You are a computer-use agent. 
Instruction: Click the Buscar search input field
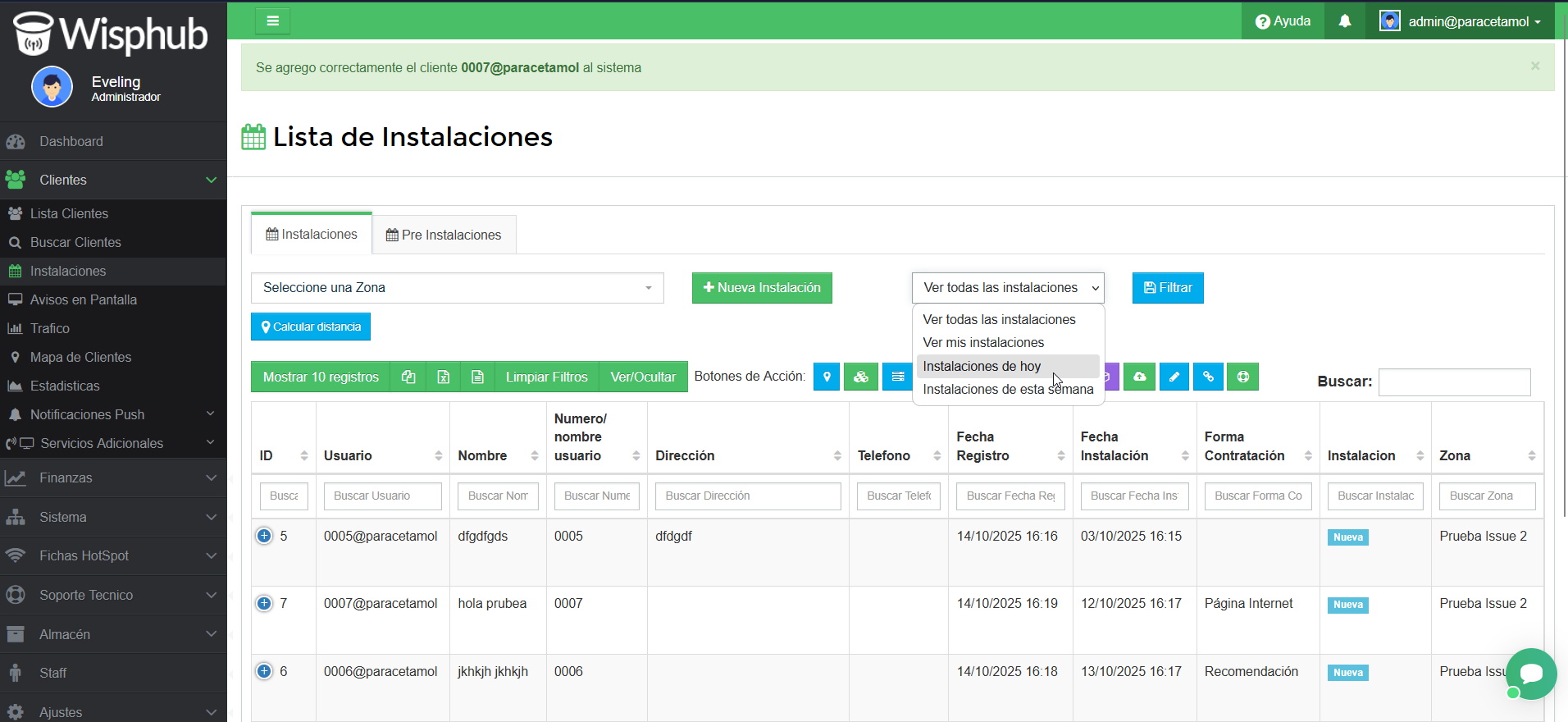coord(1454,382)
